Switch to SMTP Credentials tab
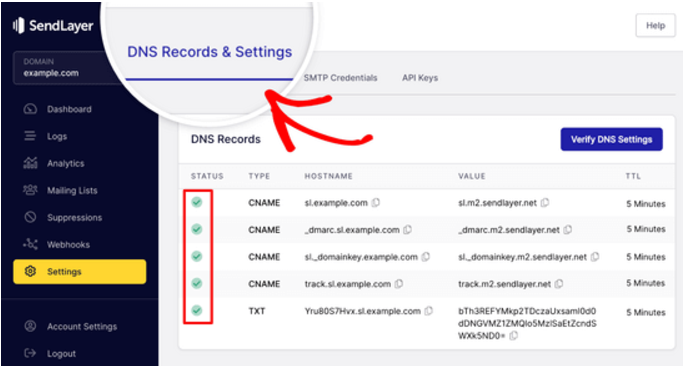Image resolution: width=683 pixels, height=366 pixels. pos(340,78)
